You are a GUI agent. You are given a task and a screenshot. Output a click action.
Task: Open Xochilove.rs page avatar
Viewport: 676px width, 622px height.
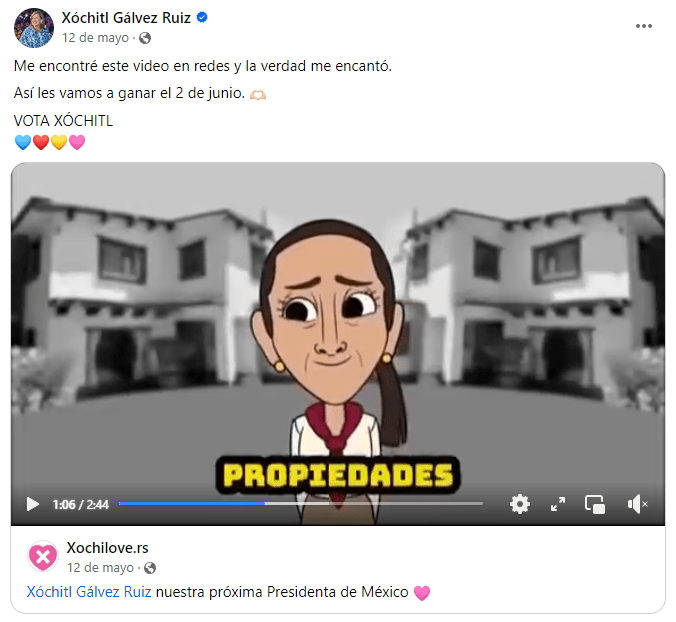[43, 556]
